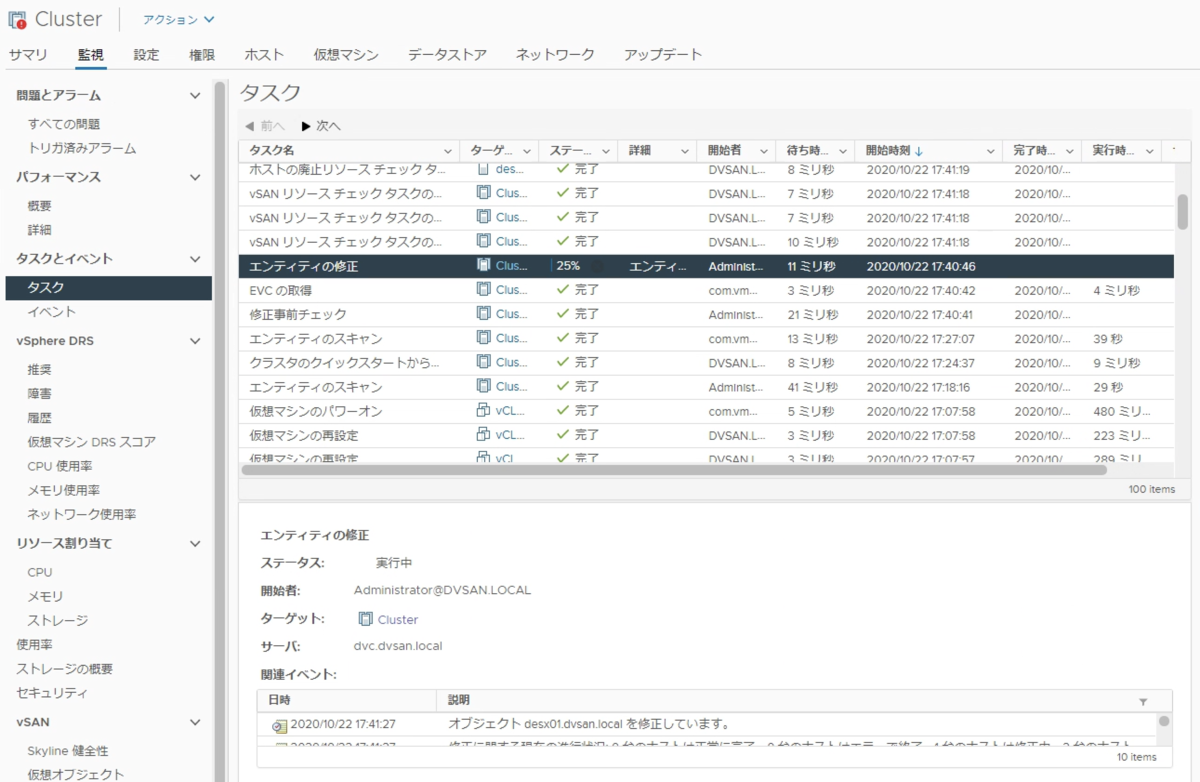Viewport: 1200px width, 782px height.
Task: Collapse the vSphere DRS section
Action: coord(196,341)
